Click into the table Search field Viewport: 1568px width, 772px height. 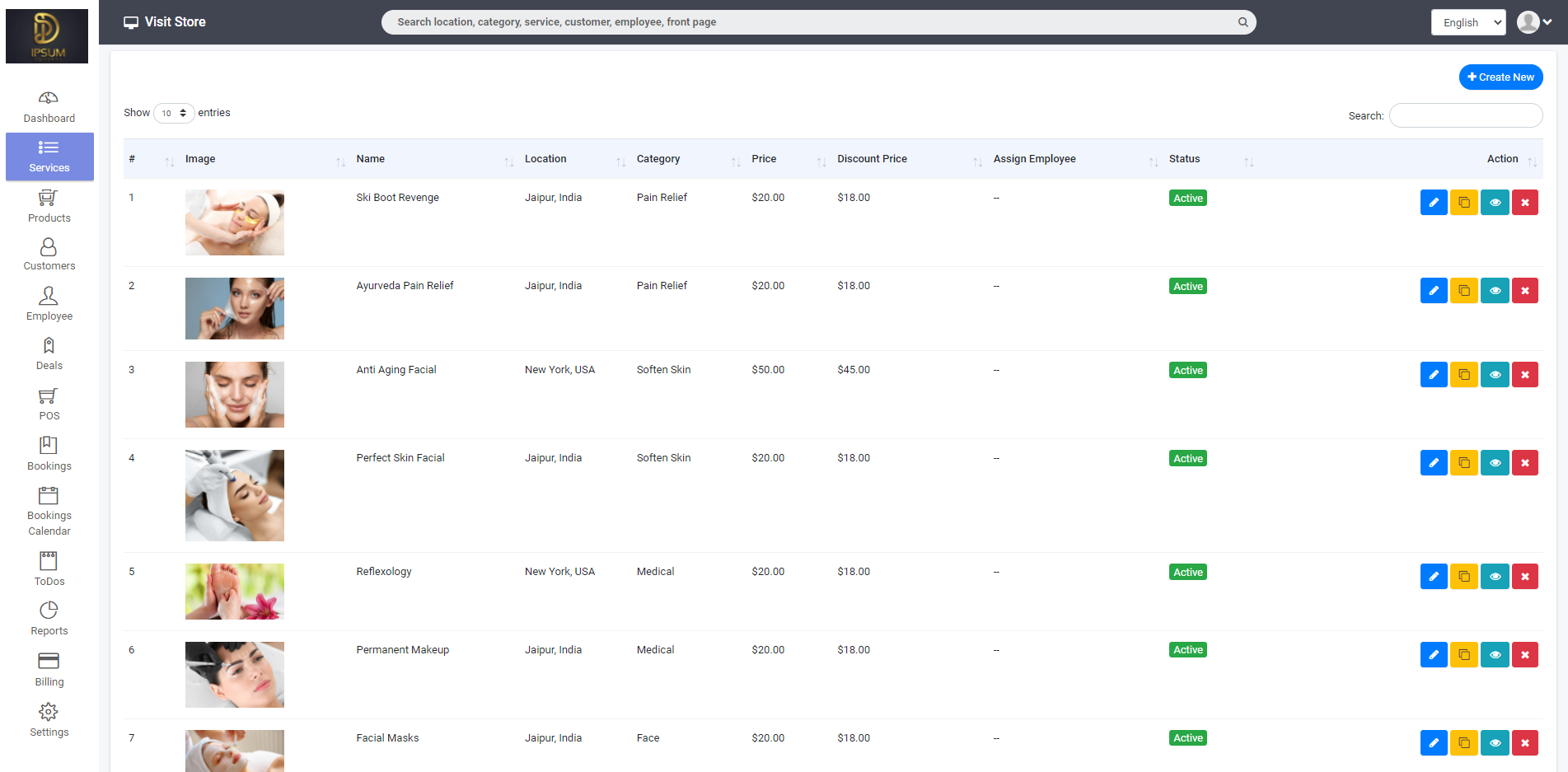[x=1465, y=115]
